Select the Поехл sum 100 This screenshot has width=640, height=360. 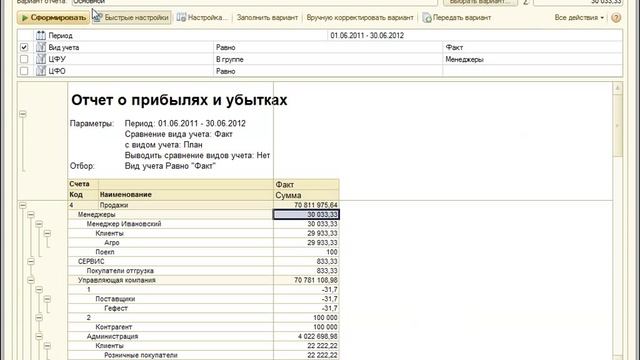[x=306, y=252]
